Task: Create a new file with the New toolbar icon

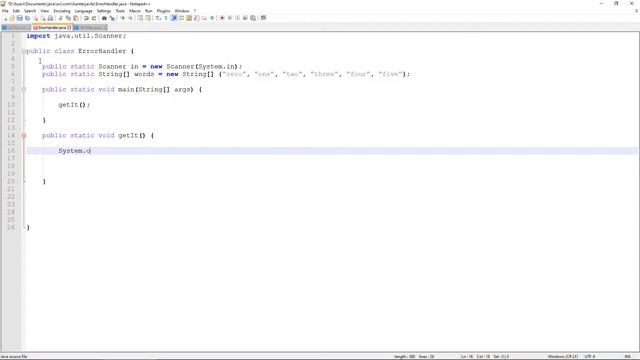Action: [5, 18]
